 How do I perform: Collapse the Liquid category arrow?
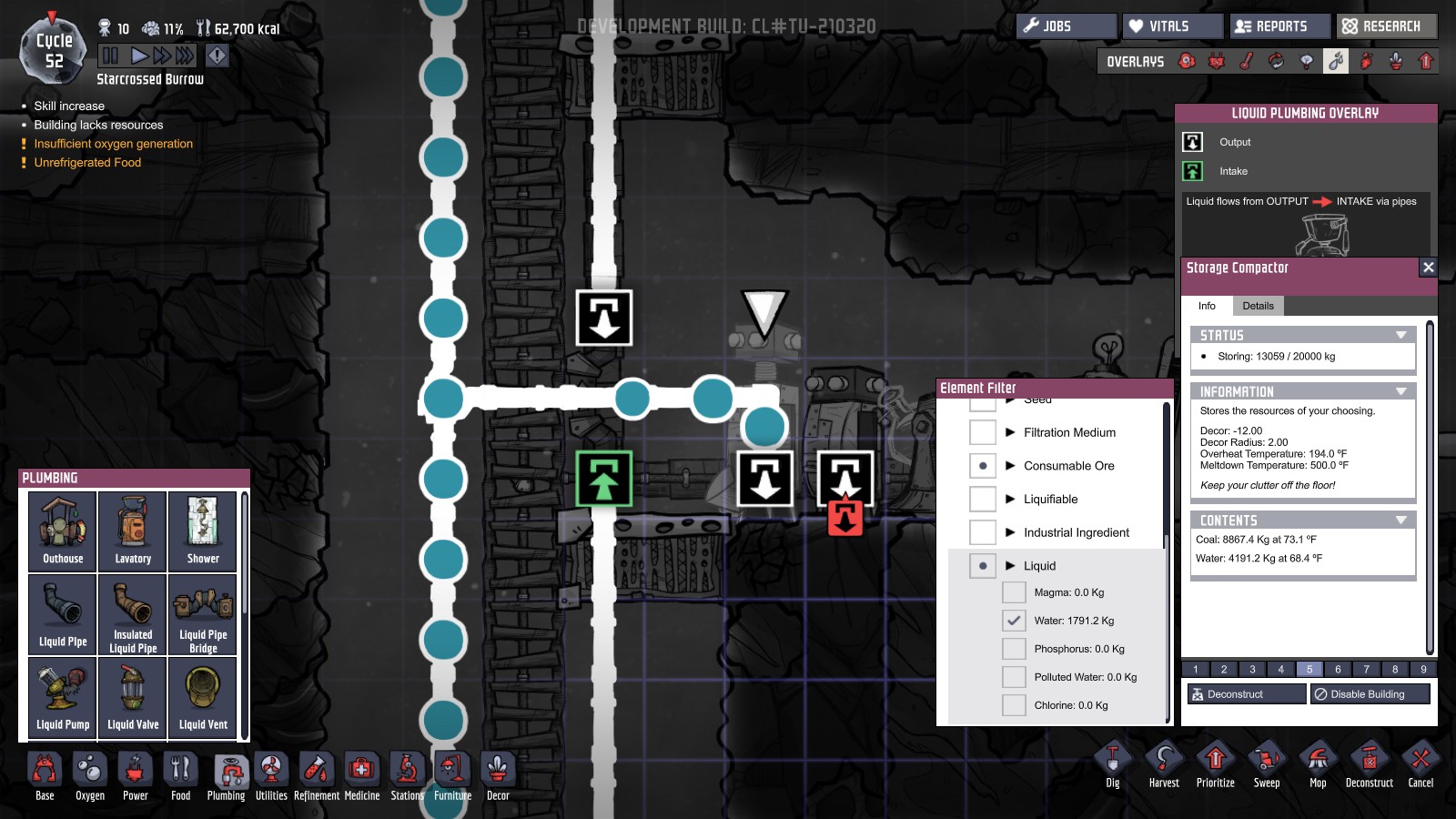click(1010, 565)
